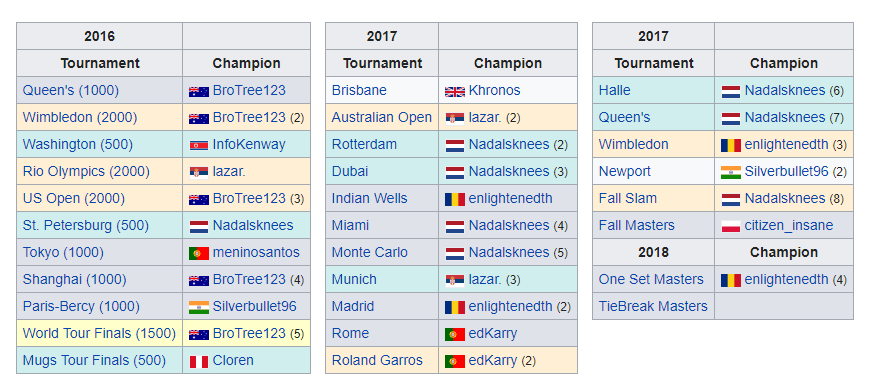The height and width of the screenshot is (387, 895).
Task: Click the UK flag beside Khronos
Action: coord(455,91)
